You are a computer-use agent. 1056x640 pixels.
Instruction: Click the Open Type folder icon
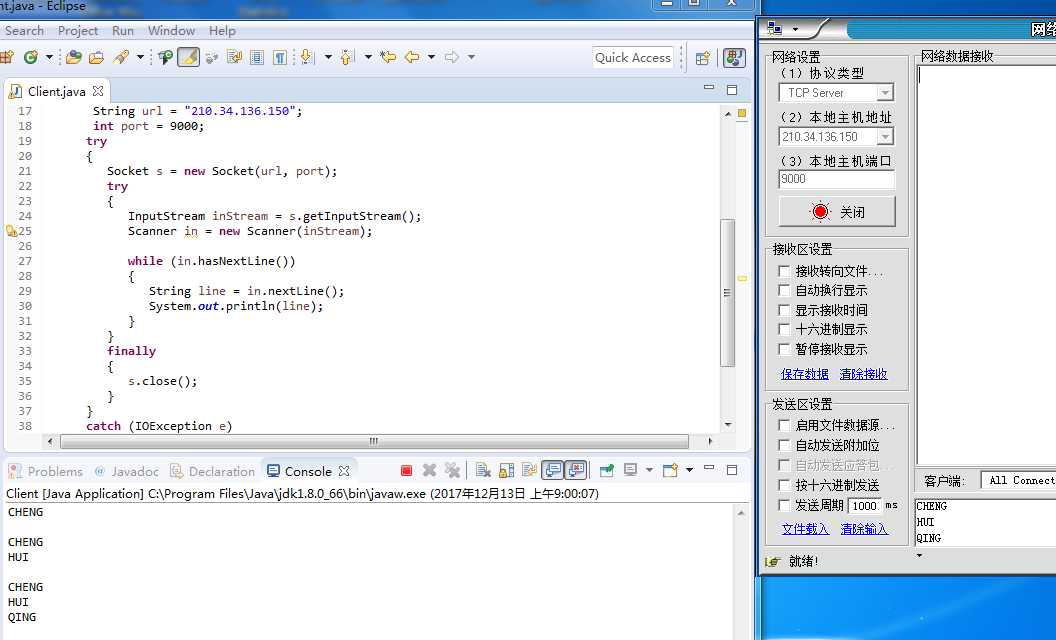[x=73, y=57]
